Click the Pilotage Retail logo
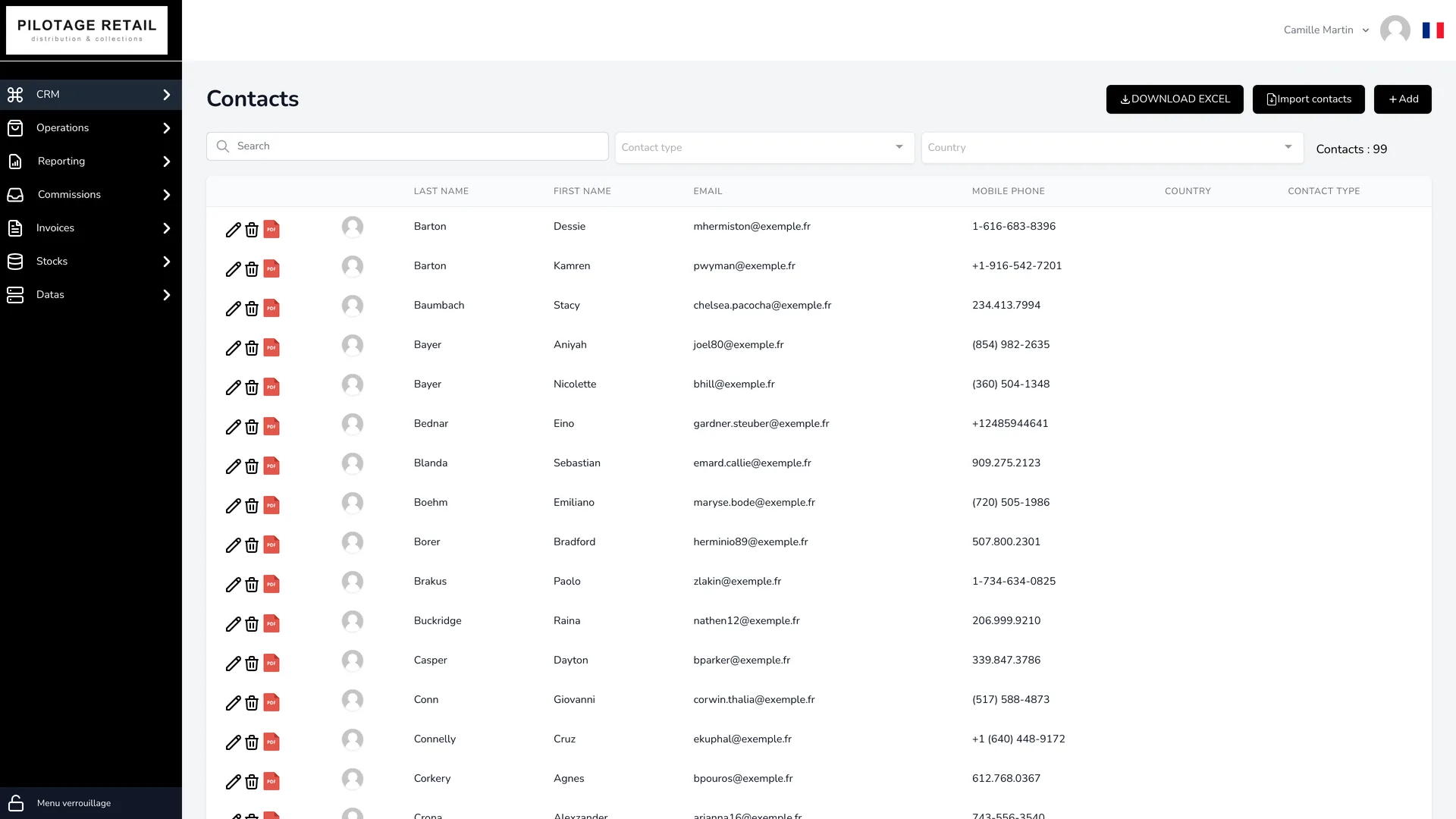 coord(86,30)
